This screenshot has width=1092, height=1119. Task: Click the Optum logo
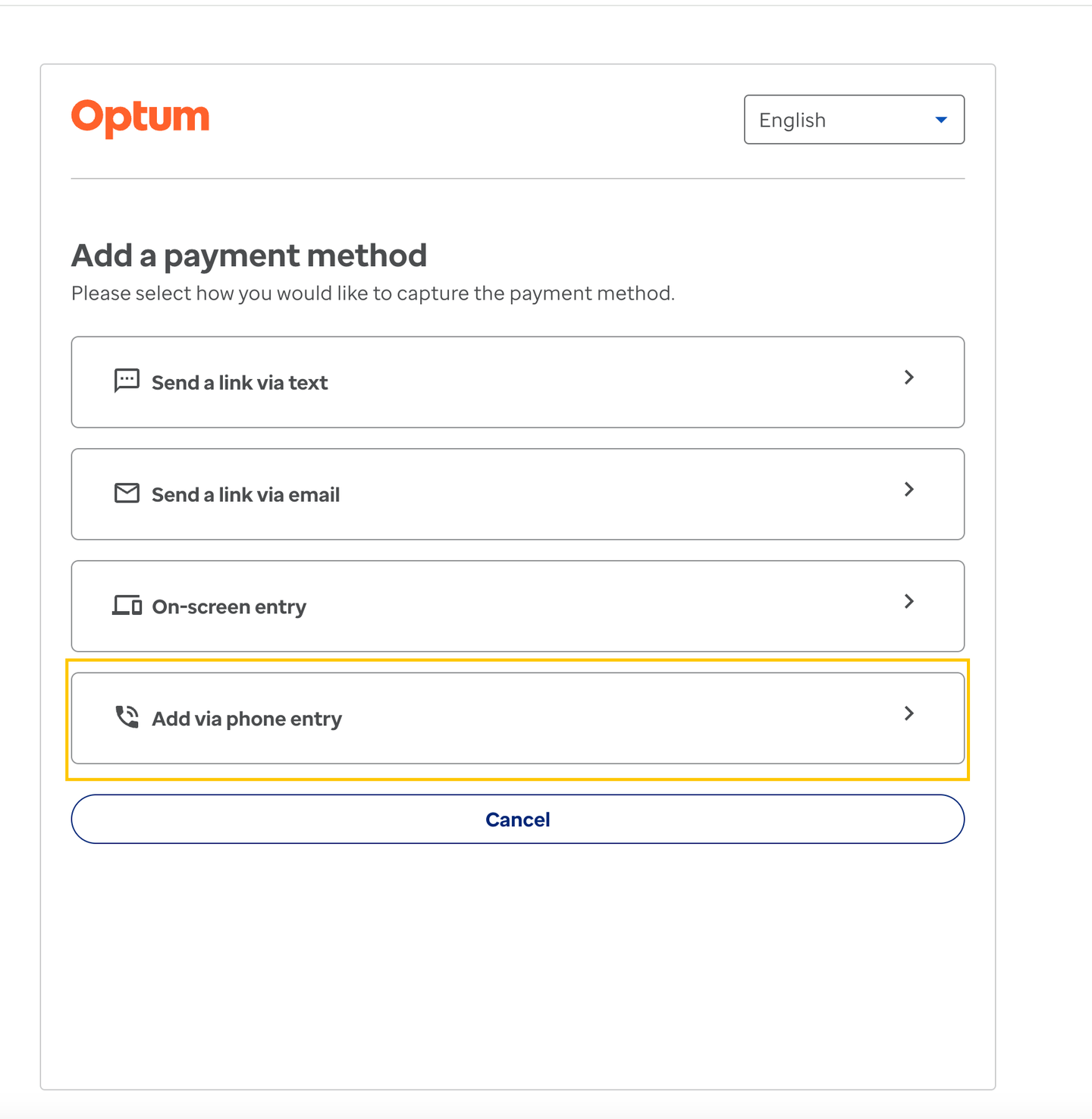click(x=140, y=116)
